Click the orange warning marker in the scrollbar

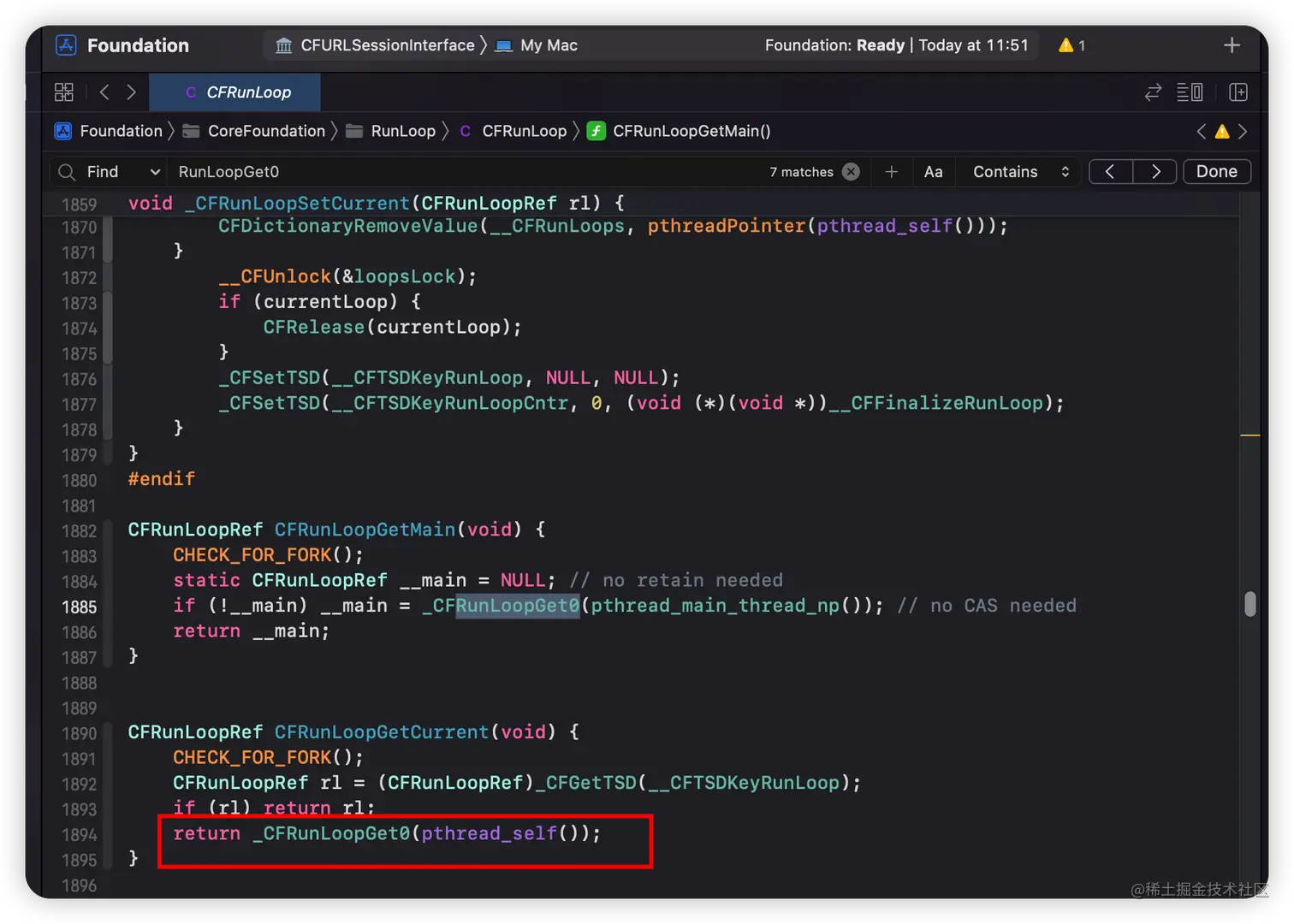pyautogui.click(x=1250, y=435)
